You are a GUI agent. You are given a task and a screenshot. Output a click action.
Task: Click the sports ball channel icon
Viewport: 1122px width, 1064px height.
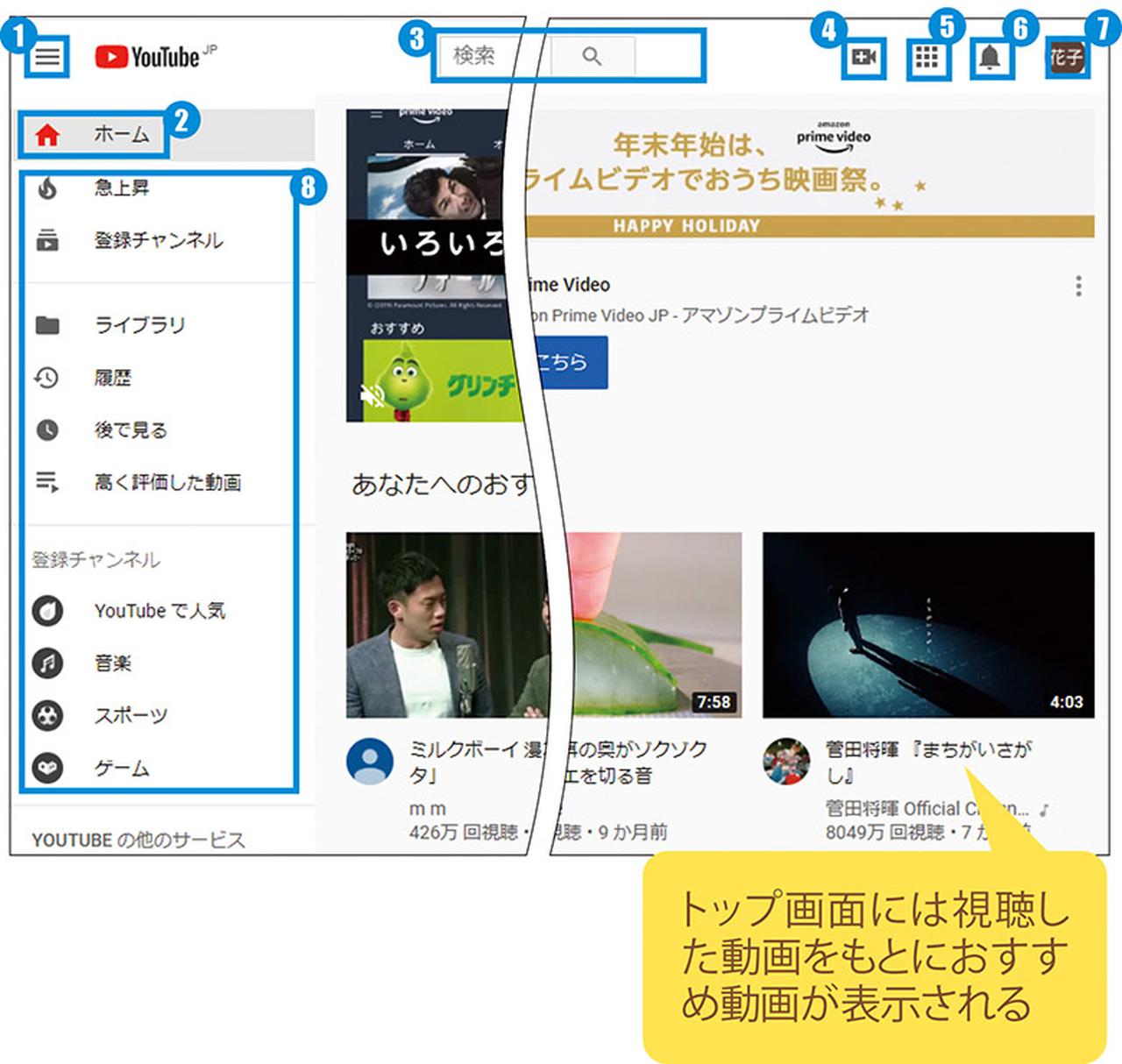point(47,715)
